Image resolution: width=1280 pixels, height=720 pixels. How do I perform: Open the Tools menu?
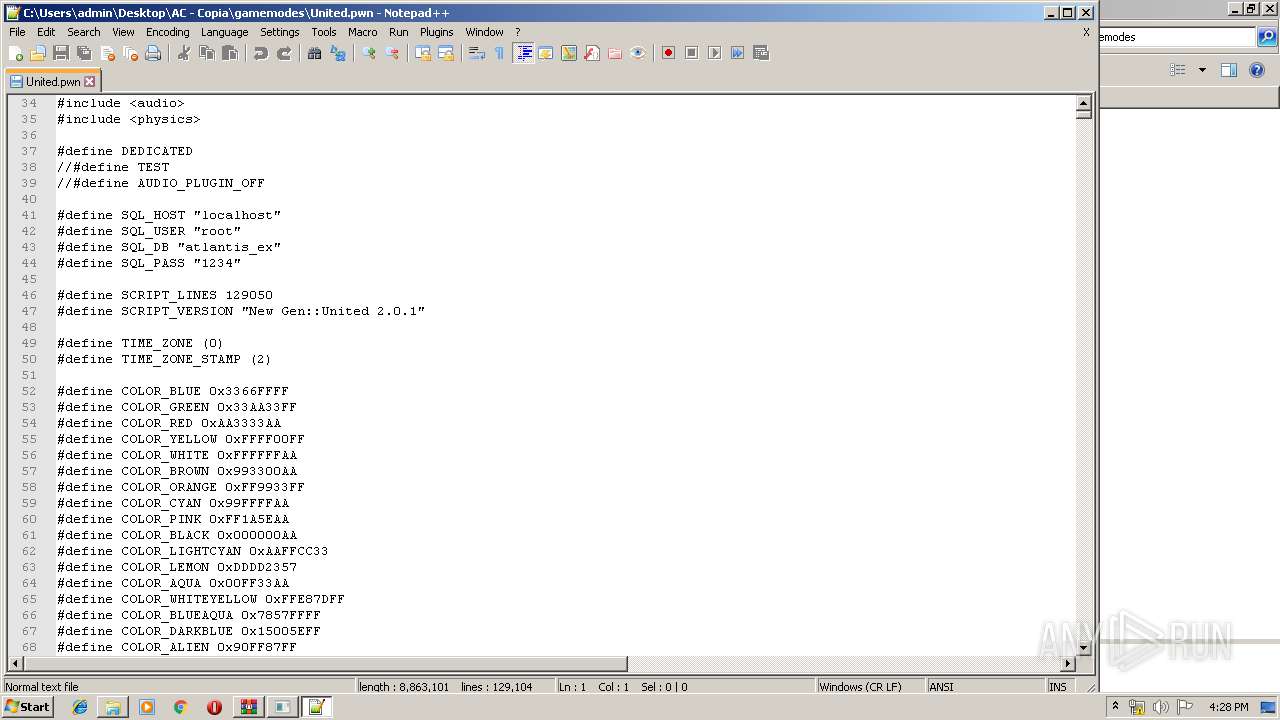(x=324, y=32)
